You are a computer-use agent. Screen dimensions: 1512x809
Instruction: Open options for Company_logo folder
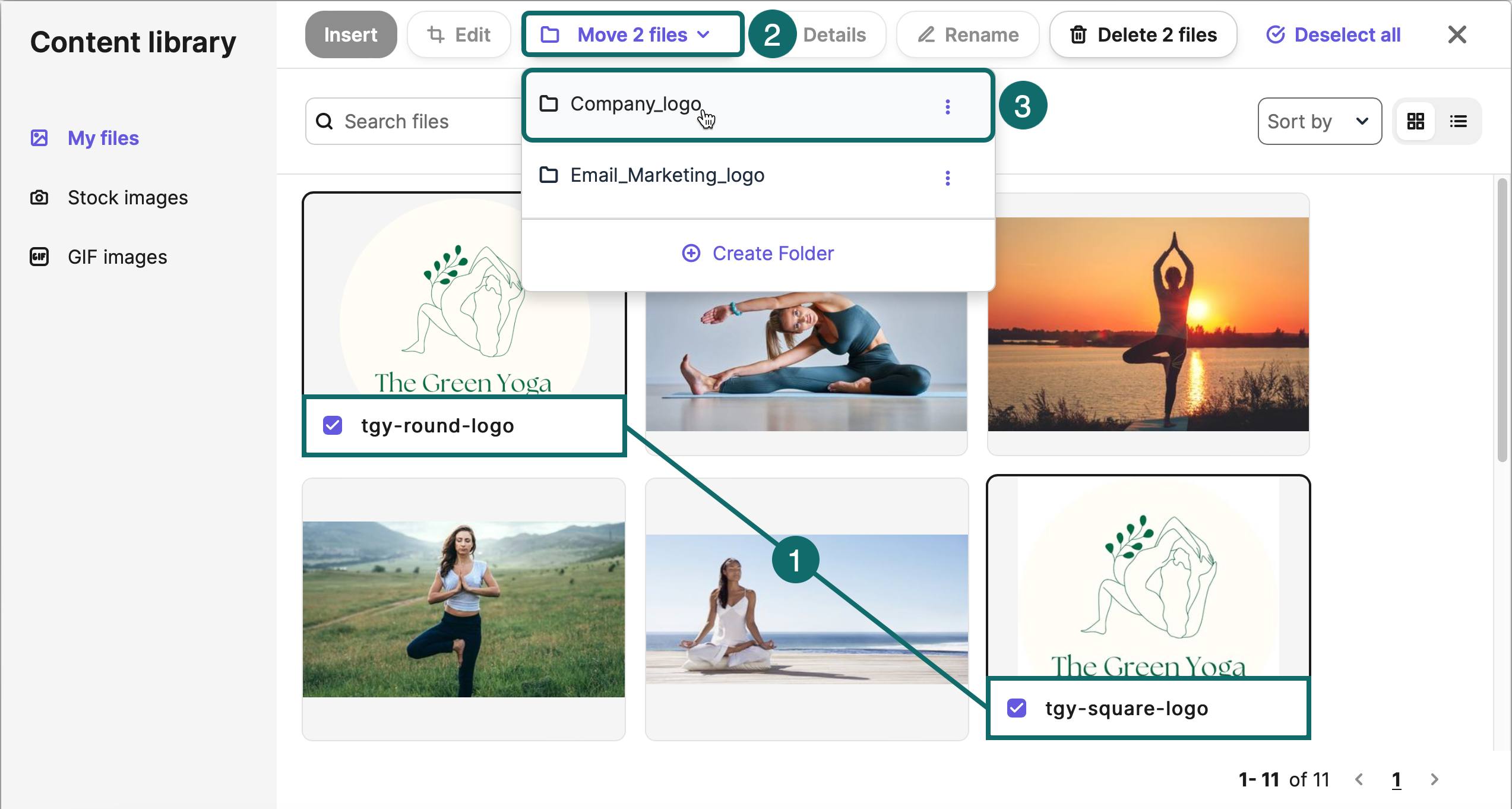click(x=947, y=107)
